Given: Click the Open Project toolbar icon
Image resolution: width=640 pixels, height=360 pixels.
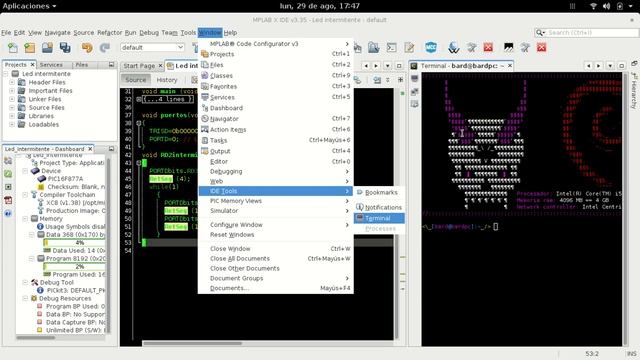Looking at the screenshot, I should tap(47, 48).
